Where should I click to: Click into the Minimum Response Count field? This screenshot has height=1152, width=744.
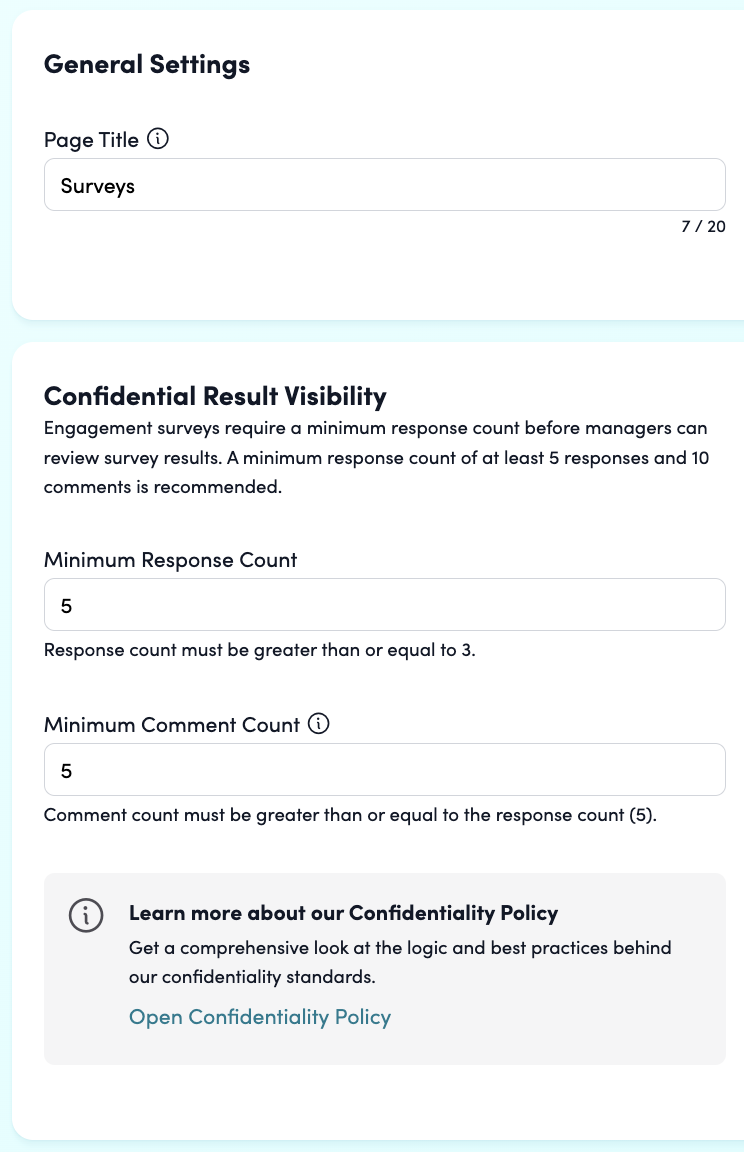385,605
